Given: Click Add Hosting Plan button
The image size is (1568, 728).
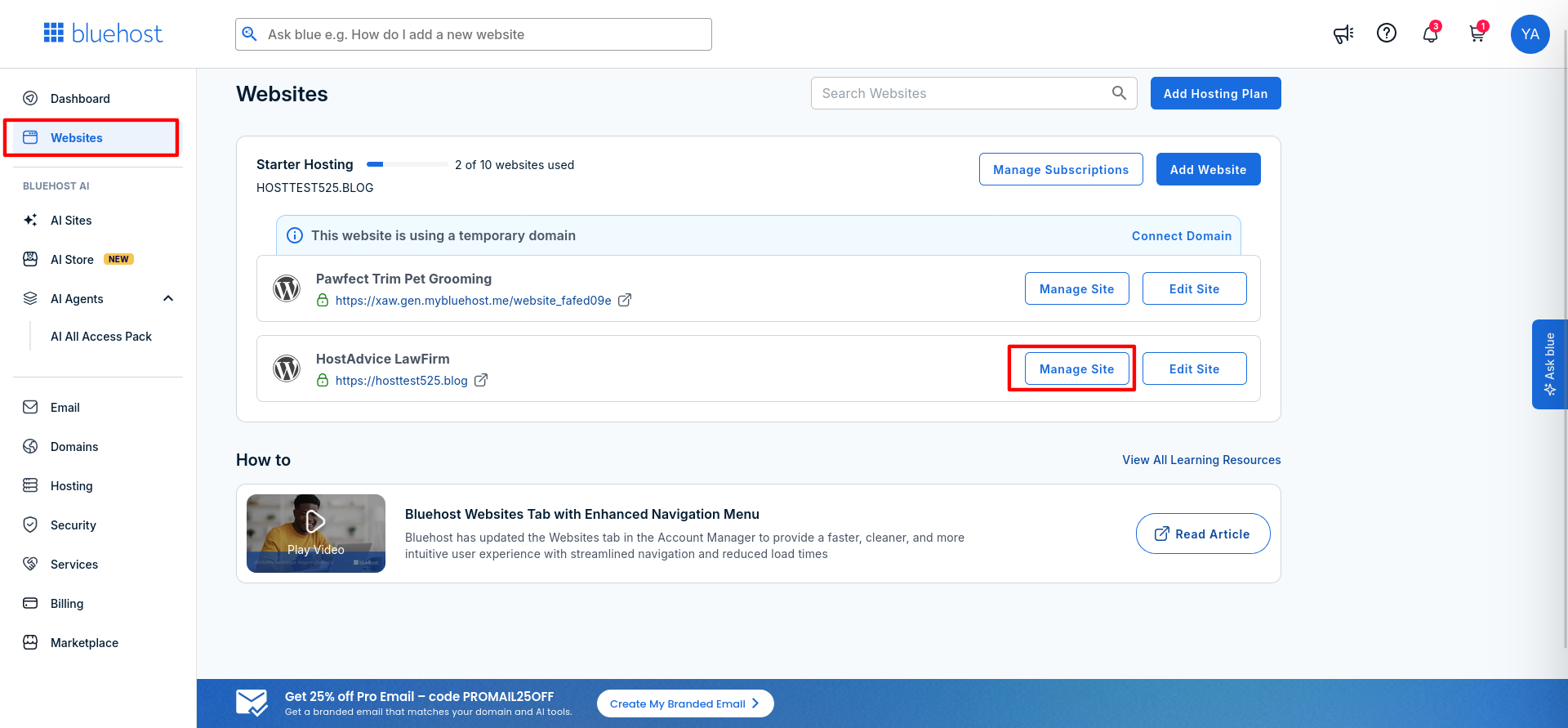Looking at the screenshot, I should click(x=1215, y=93).
